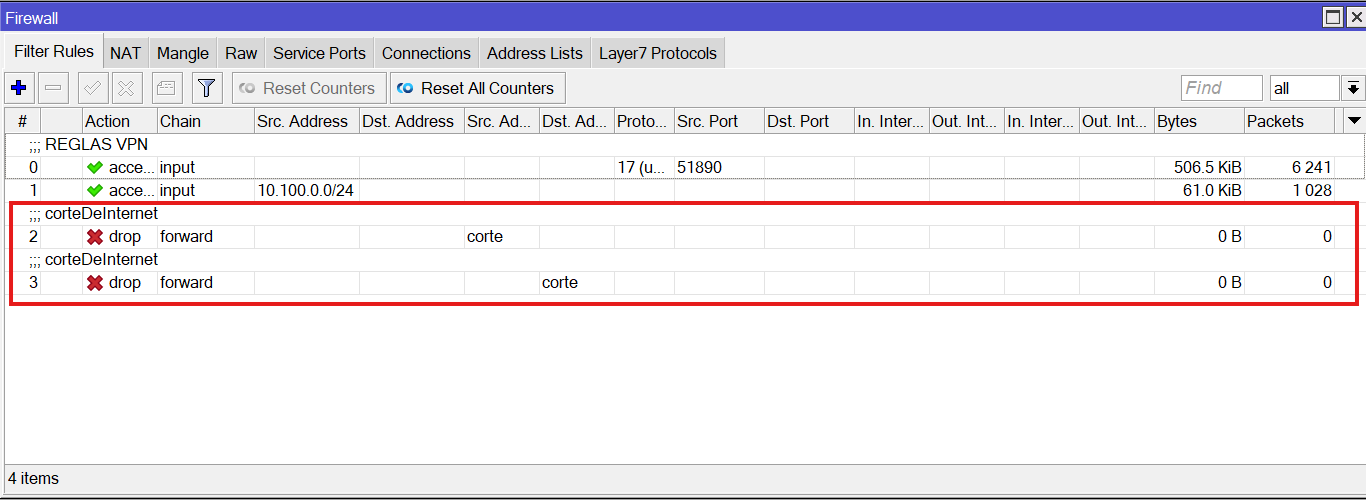Viewport: 1366px width, 500px height.
Task: Select source address 10.100.0.0/24 cell
Action: pyautogui.click(x=305, y=190)
